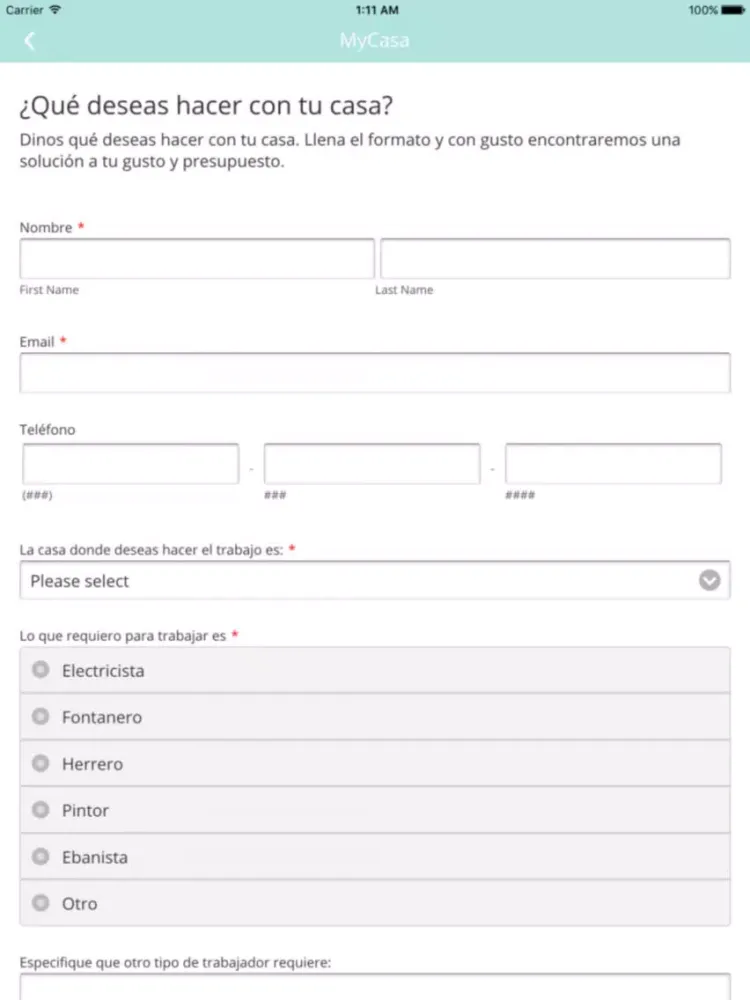The width and height of the screenshot is (750, 1000).
Task: Click the phone area code (###) field
Action: coord(131,464)
